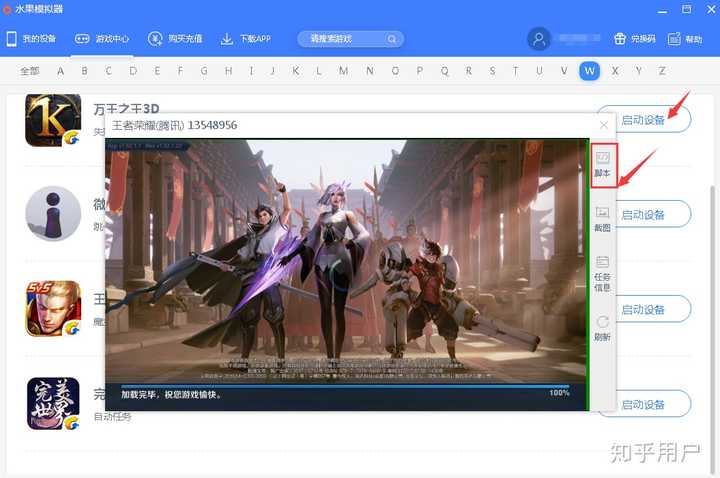Select 全部 letter filter
720x478 pixels.
pyautogui.click(x=30, y=71)
